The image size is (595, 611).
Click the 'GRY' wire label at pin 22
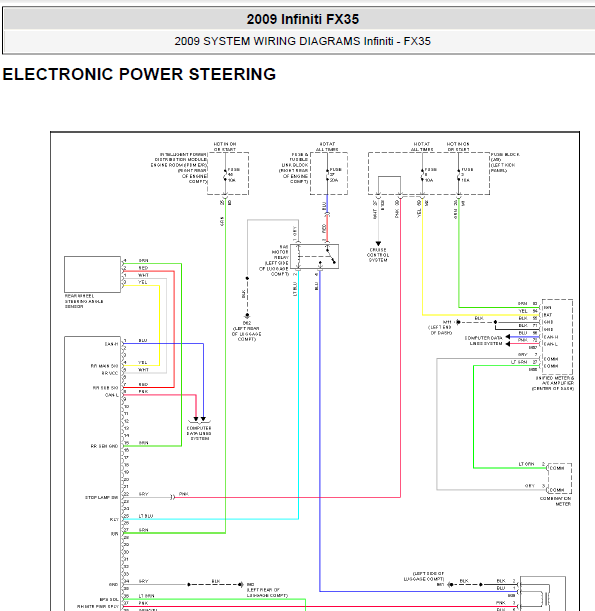144,494
